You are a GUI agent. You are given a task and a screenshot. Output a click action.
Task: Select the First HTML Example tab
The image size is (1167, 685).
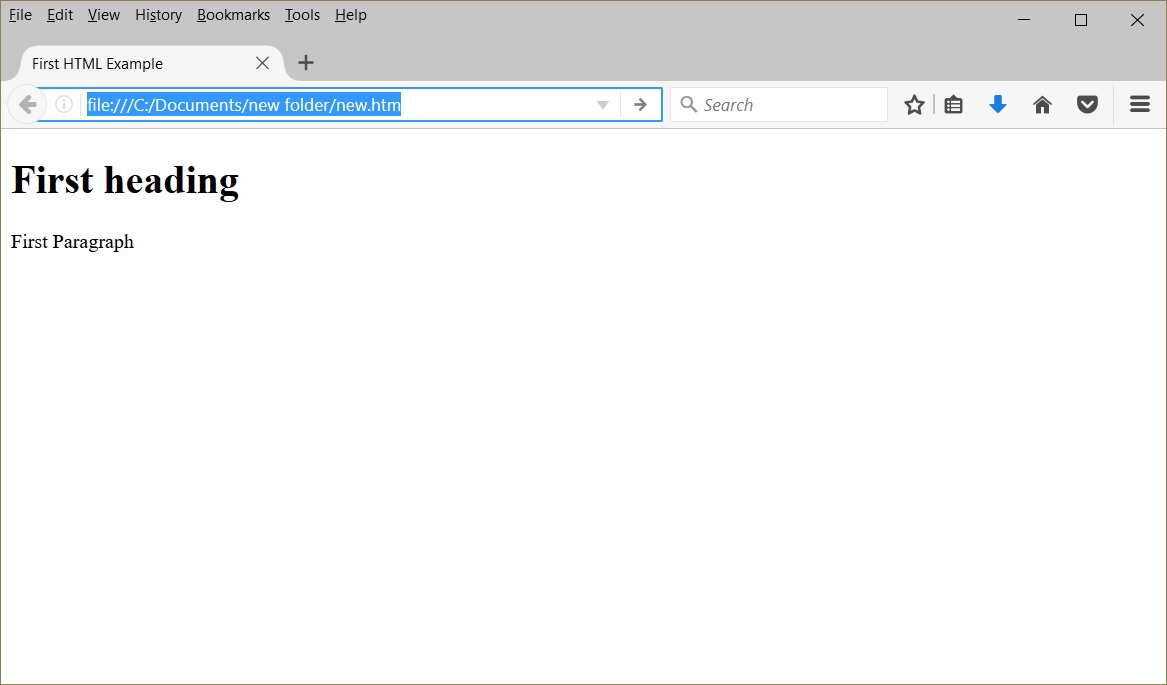point(130,64)
